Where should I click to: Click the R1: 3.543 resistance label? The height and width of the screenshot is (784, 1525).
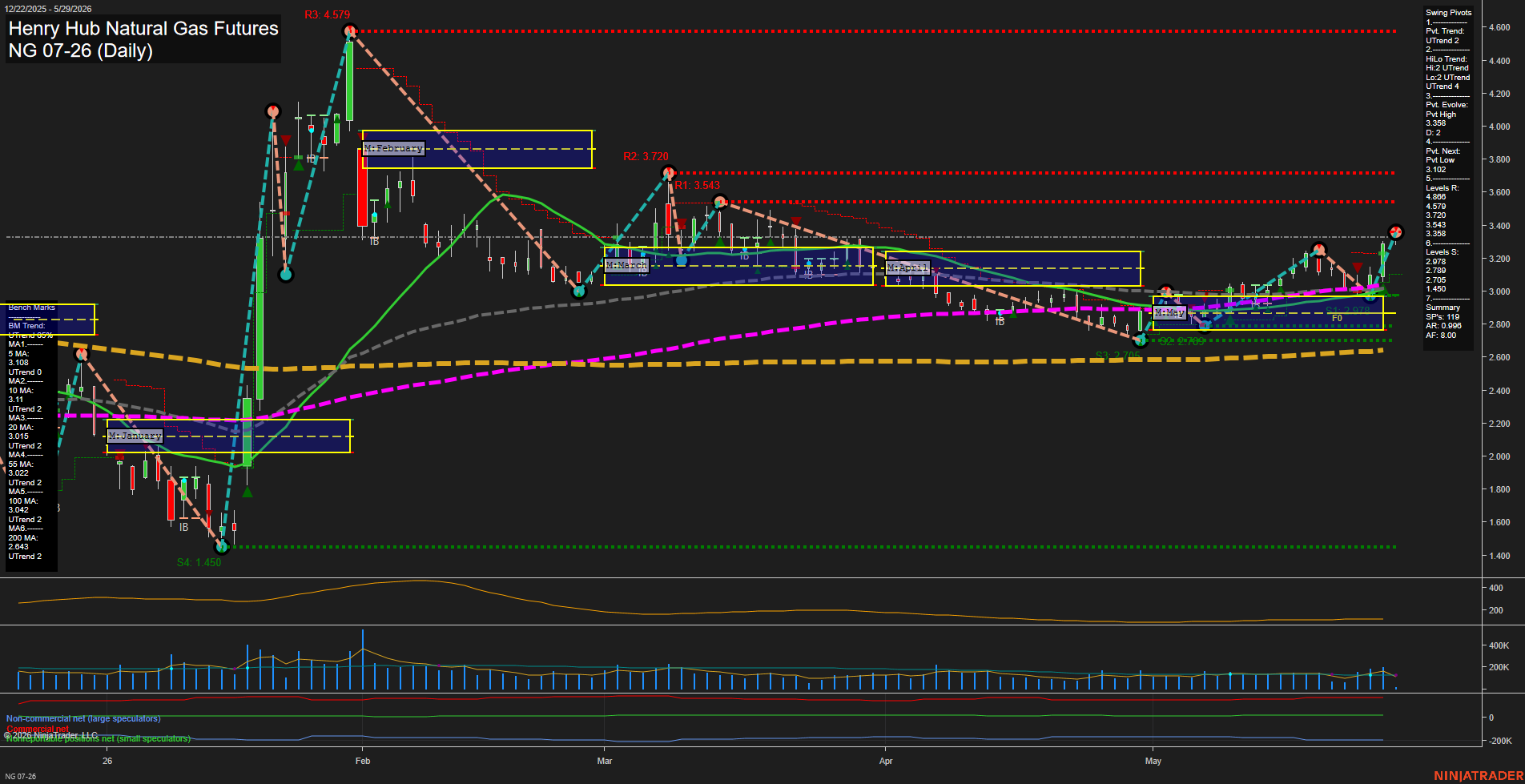(697, 185)
